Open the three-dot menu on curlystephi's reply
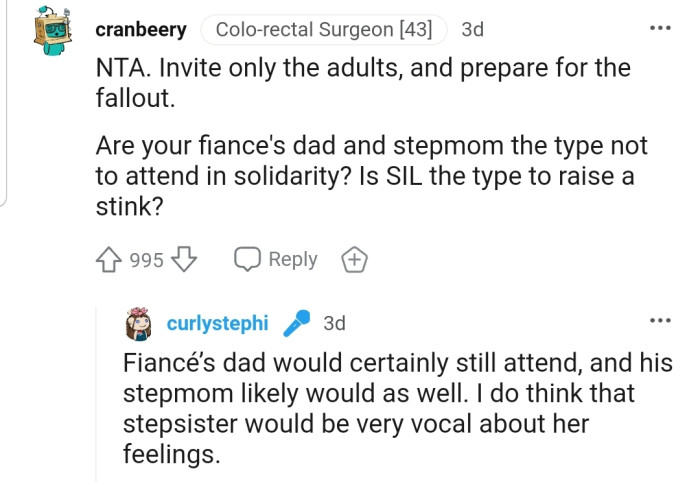700x482 pixels. 659,320
